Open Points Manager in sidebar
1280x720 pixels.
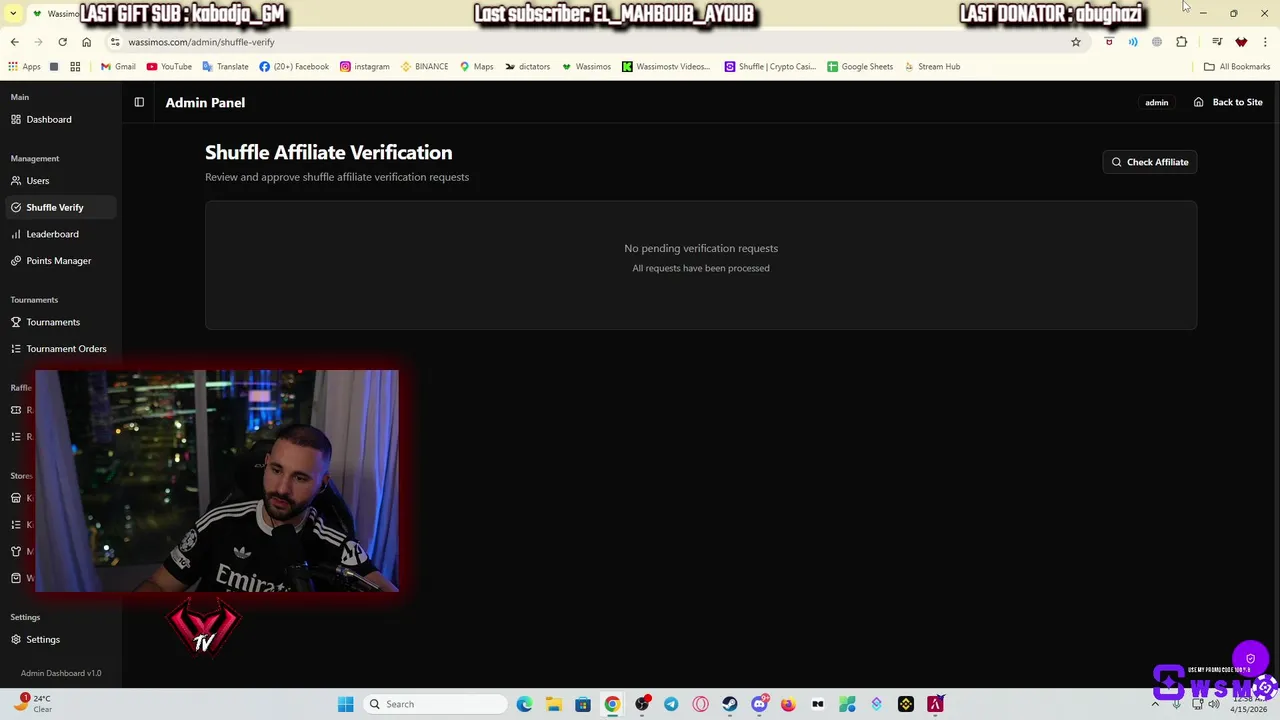pyautogui.click(x=60, y=261)
